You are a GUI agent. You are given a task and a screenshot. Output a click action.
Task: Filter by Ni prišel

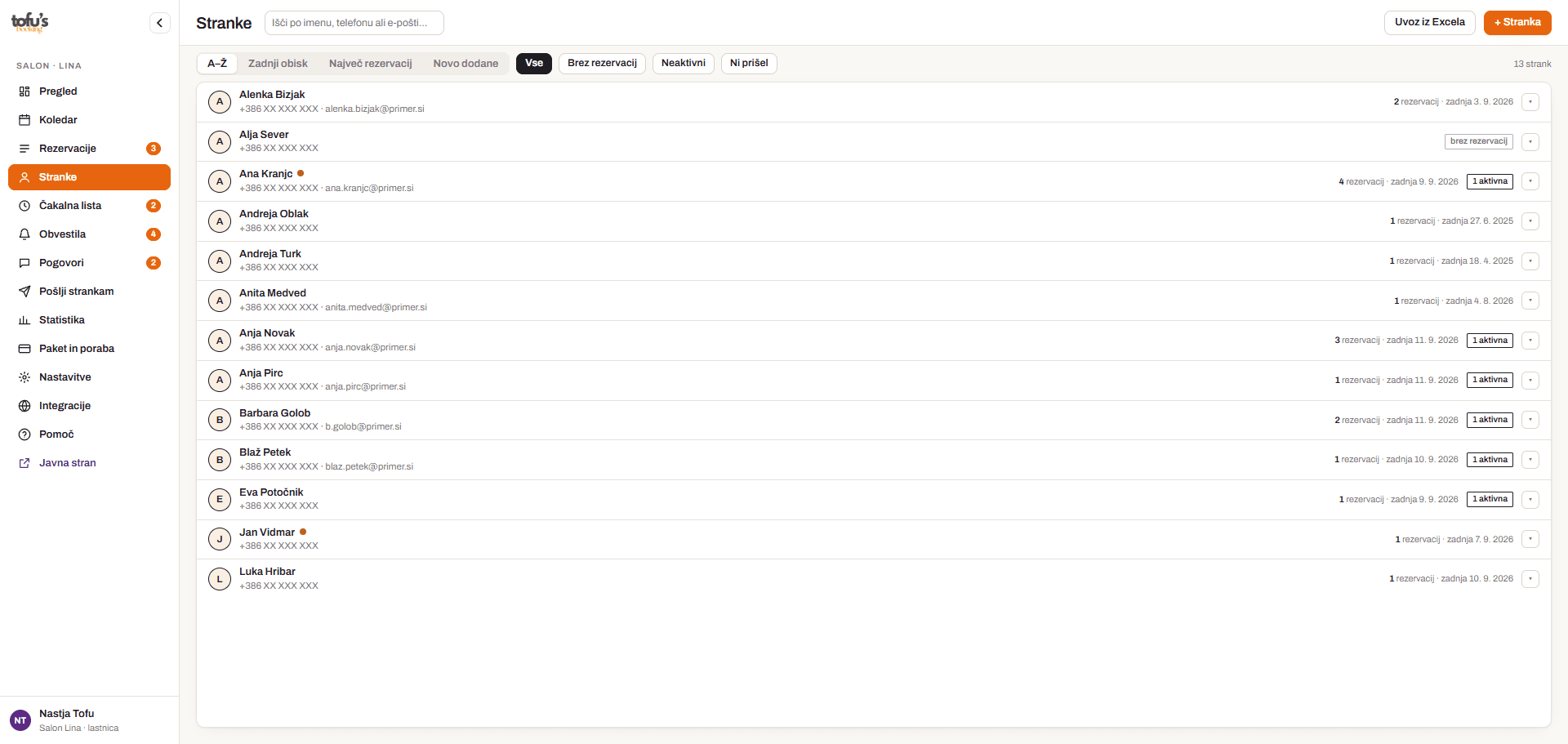click(749, 64)
